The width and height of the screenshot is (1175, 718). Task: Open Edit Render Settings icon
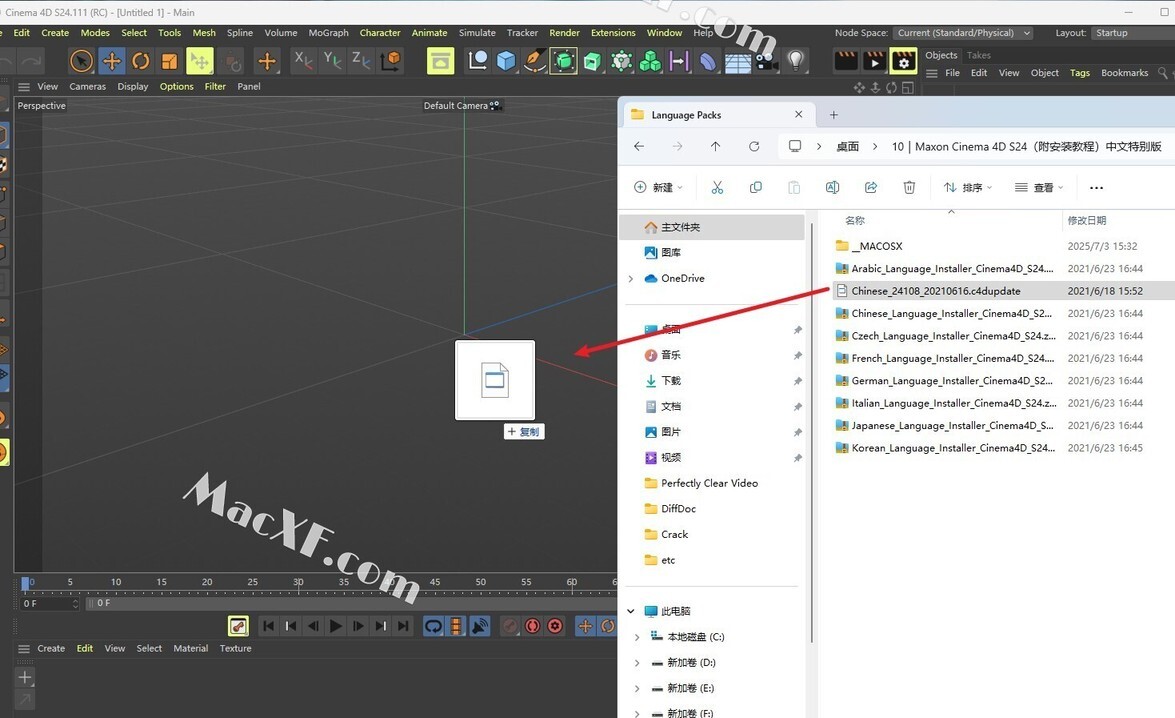click(x=904, y=61)
